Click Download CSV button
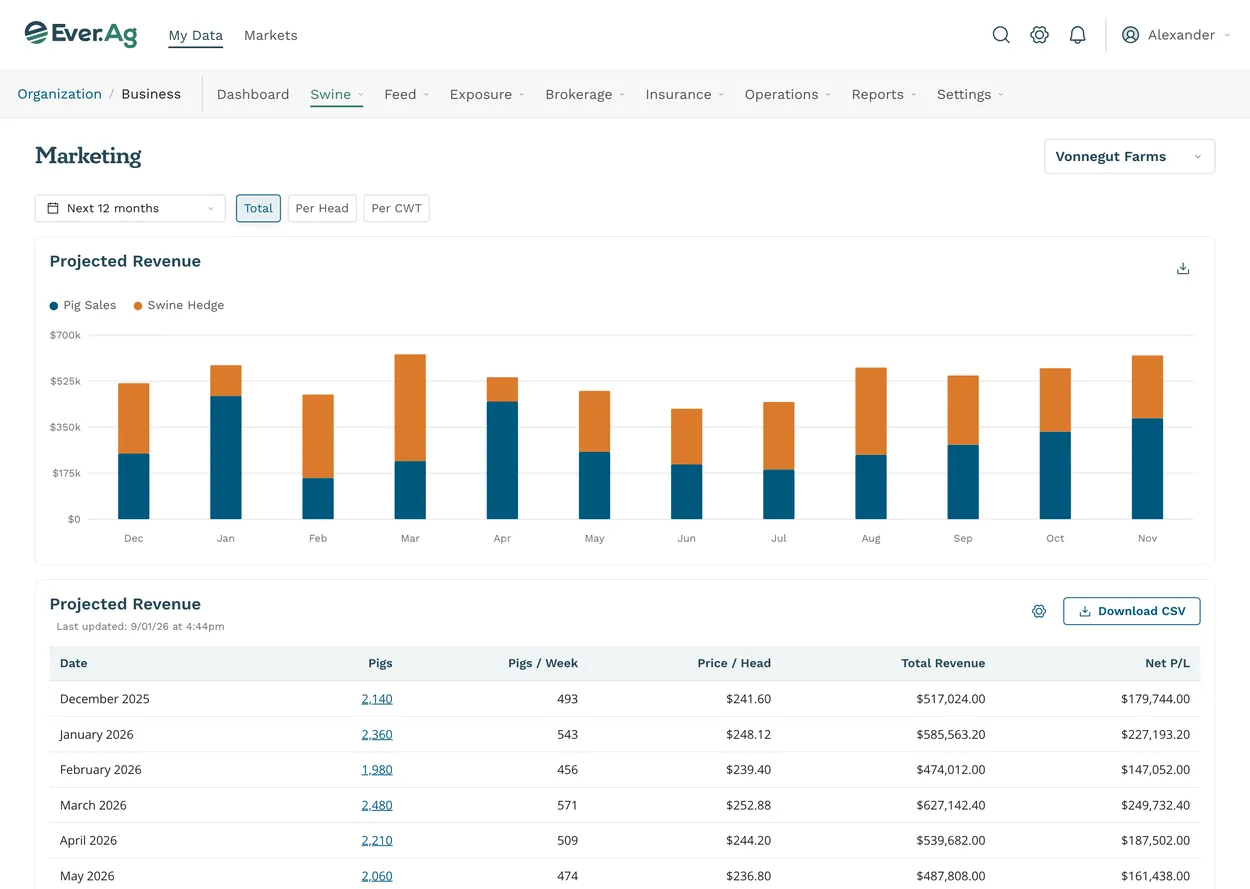Viewport: 1250px width, 889px height. pyautogui.click(x=1131, y=611)
